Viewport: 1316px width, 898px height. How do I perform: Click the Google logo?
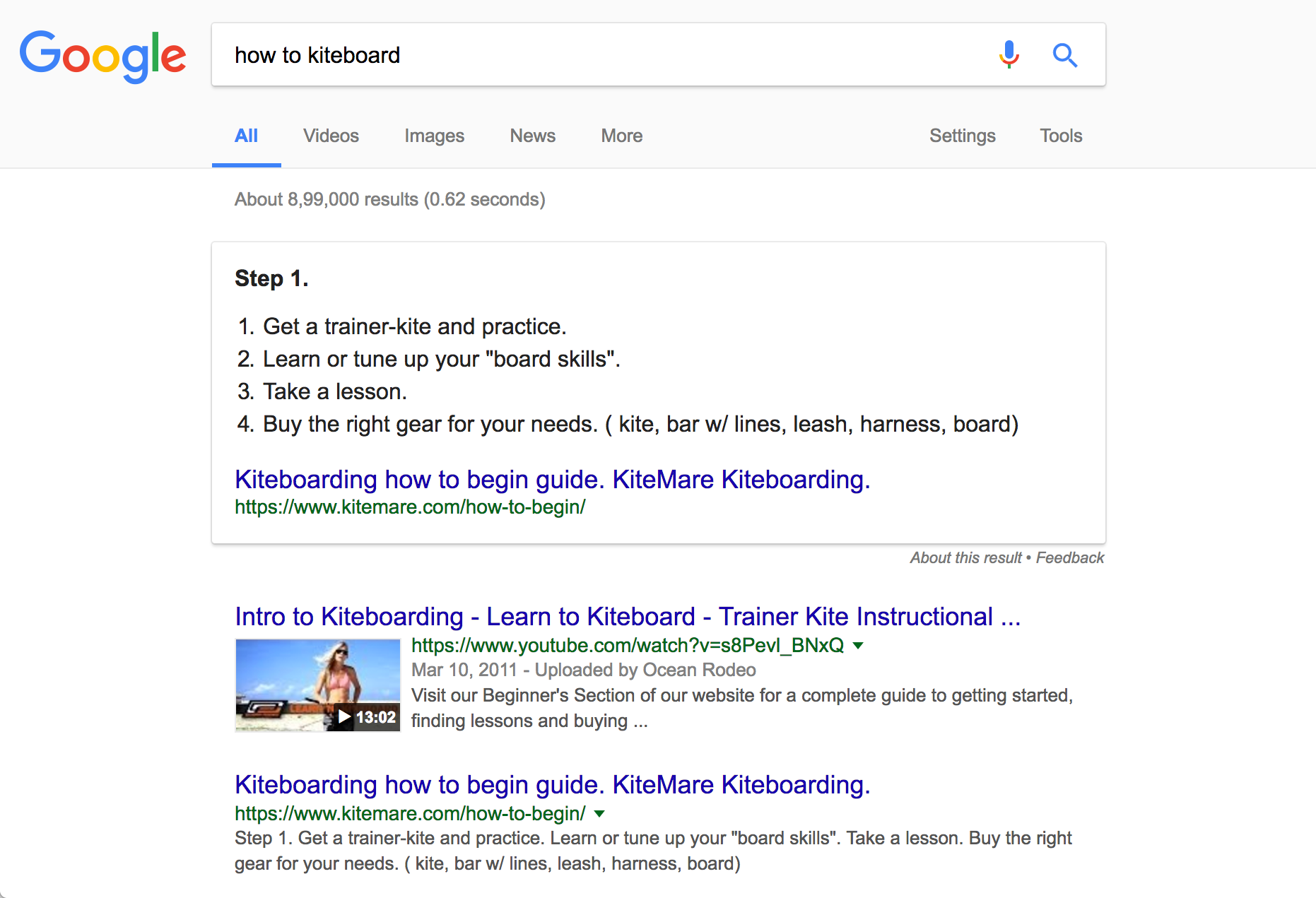pyautogui.click(x=103, y=57)
